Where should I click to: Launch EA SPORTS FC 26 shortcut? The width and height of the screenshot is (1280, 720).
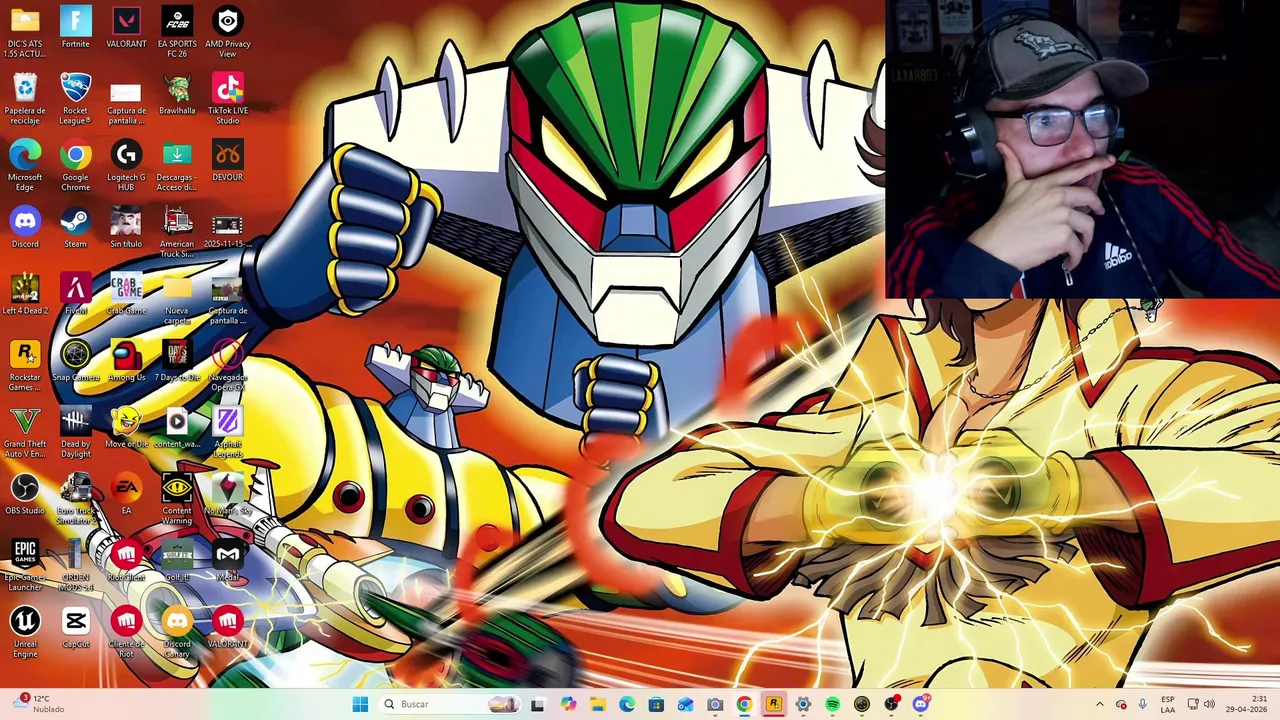pos(177,32)
